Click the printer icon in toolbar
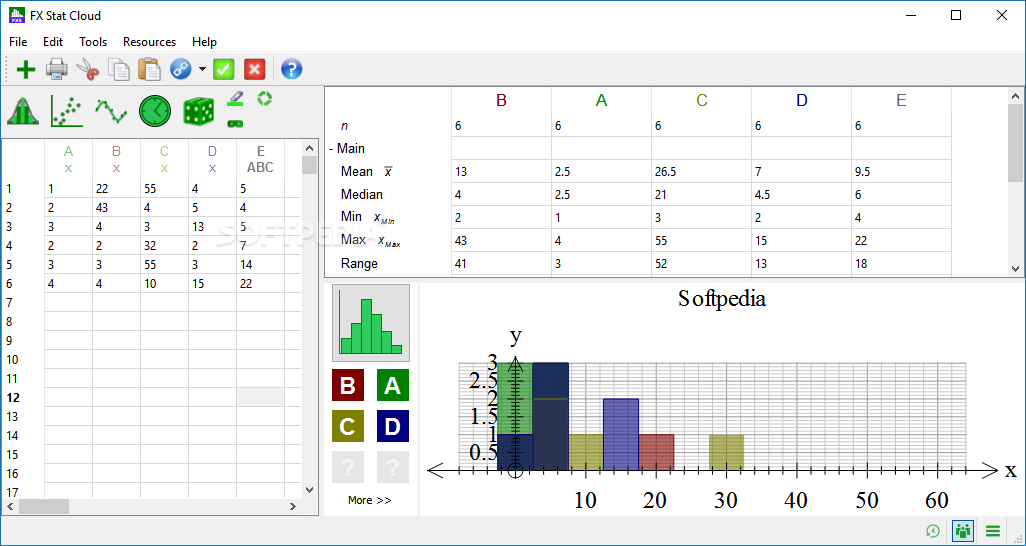This screenshot has height=546, width=1026. [57, 69]
